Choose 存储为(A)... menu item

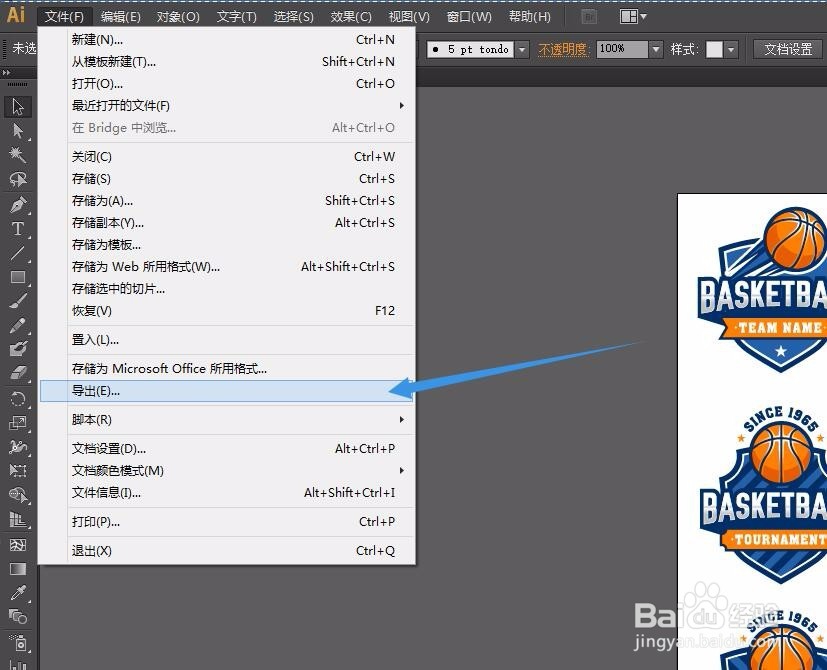click(x=226, y=201)
